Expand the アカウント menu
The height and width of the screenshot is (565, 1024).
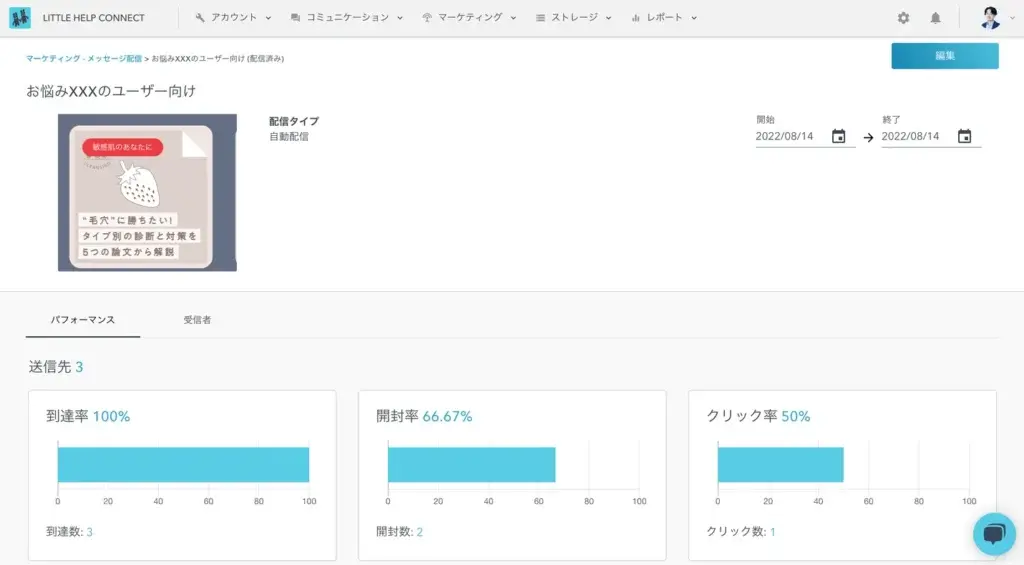(x=234, y=18)
